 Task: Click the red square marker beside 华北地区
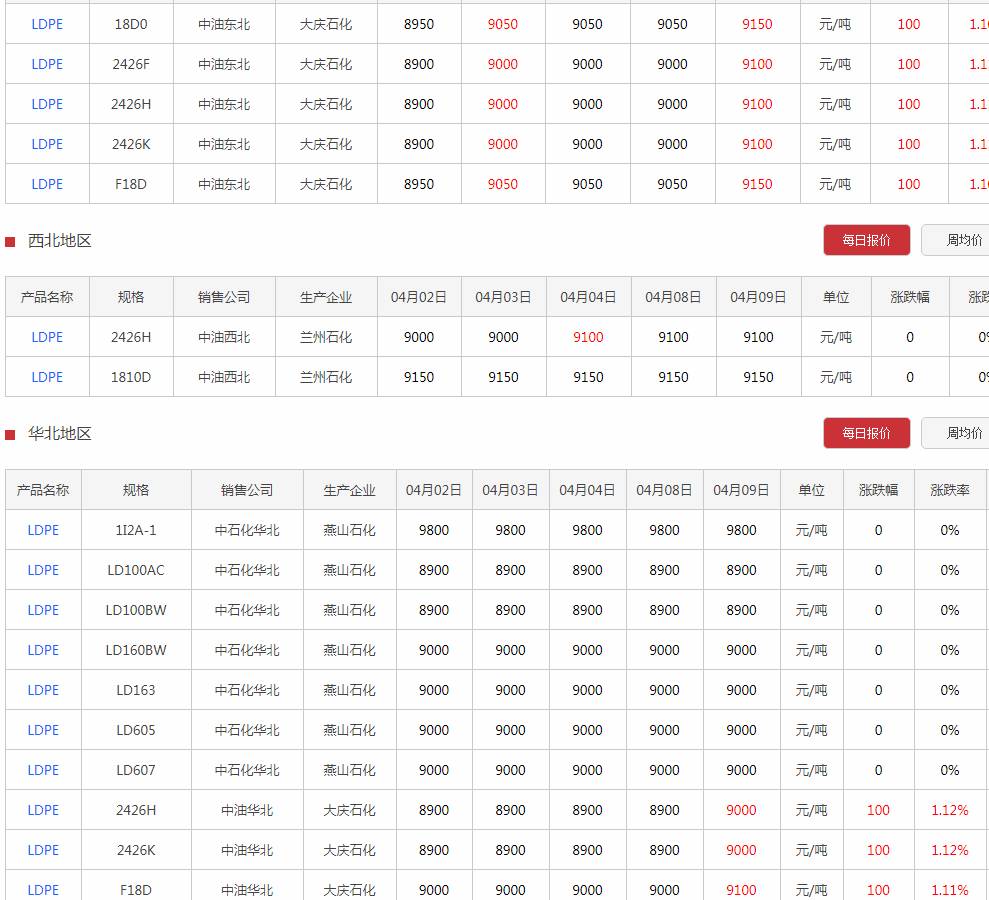[x=10, y=434]
